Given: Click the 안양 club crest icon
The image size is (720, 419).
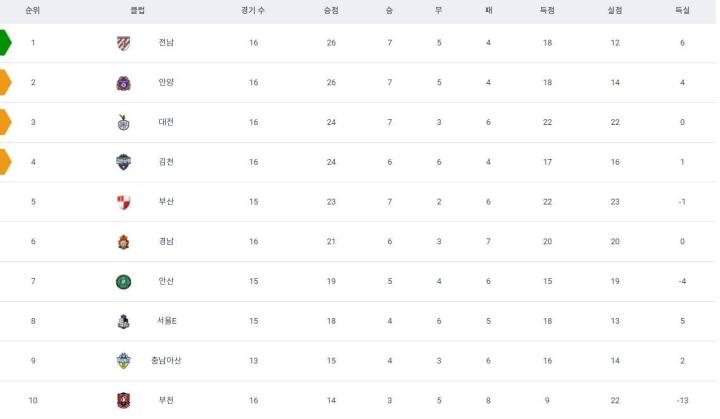Looking at the screenshot, I should (123, 83).
